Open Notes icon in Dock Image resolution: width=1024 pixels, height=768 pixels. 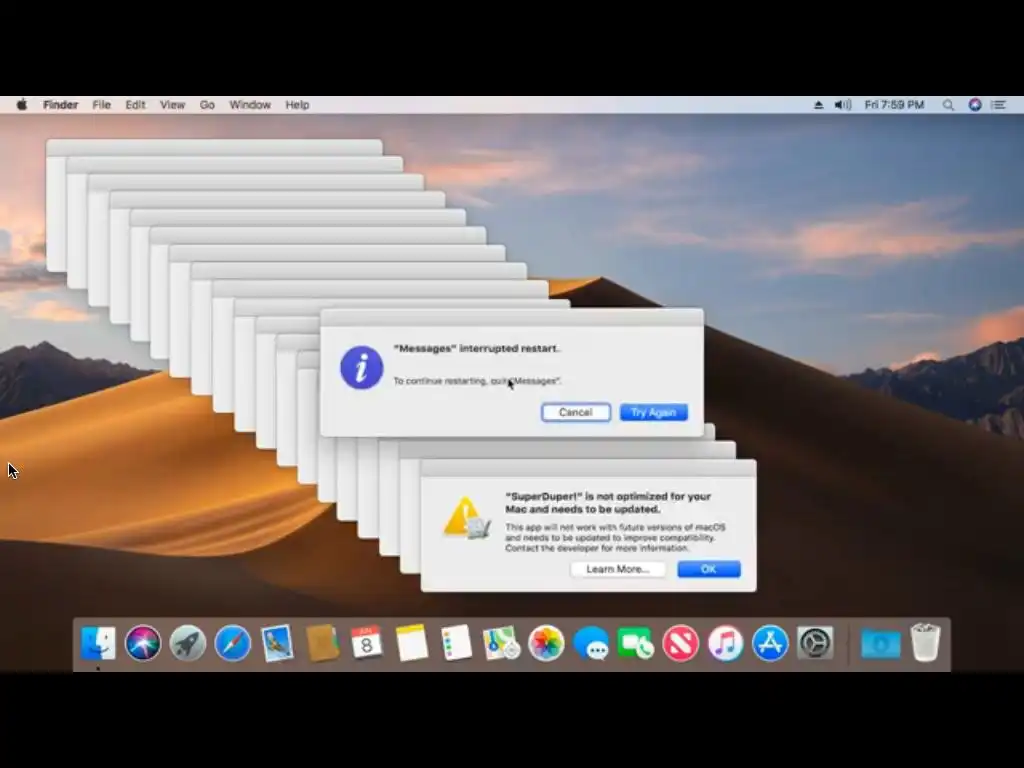tap(411, 643)
